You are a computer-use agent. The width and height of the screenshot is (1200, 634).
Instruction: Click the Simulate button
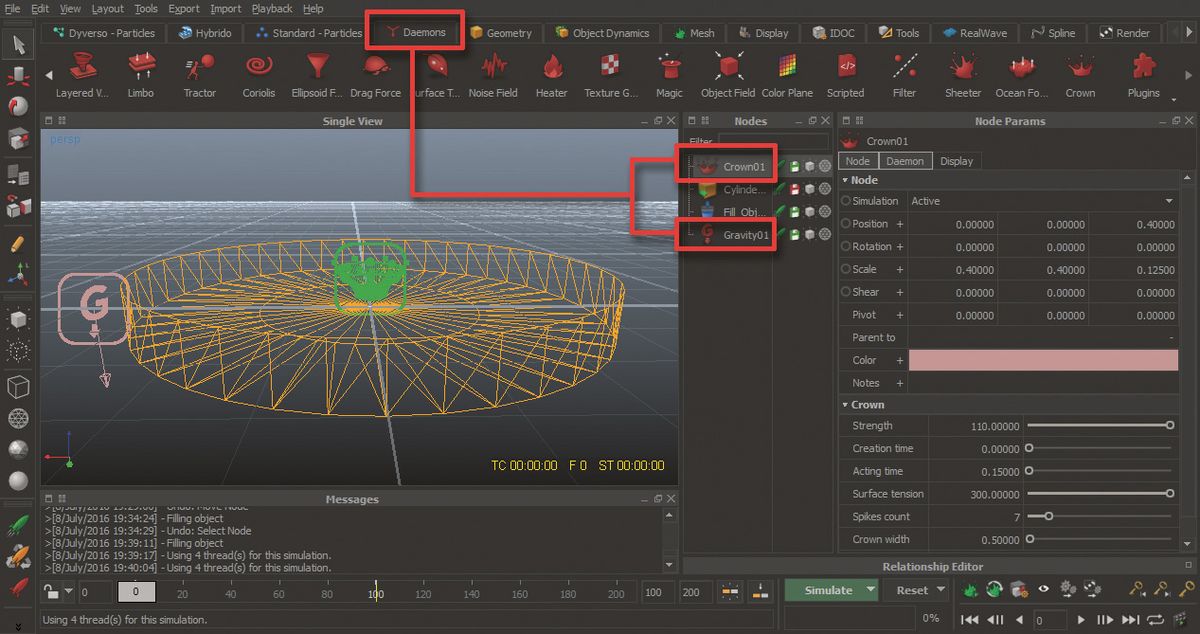[x=830, y=590]
